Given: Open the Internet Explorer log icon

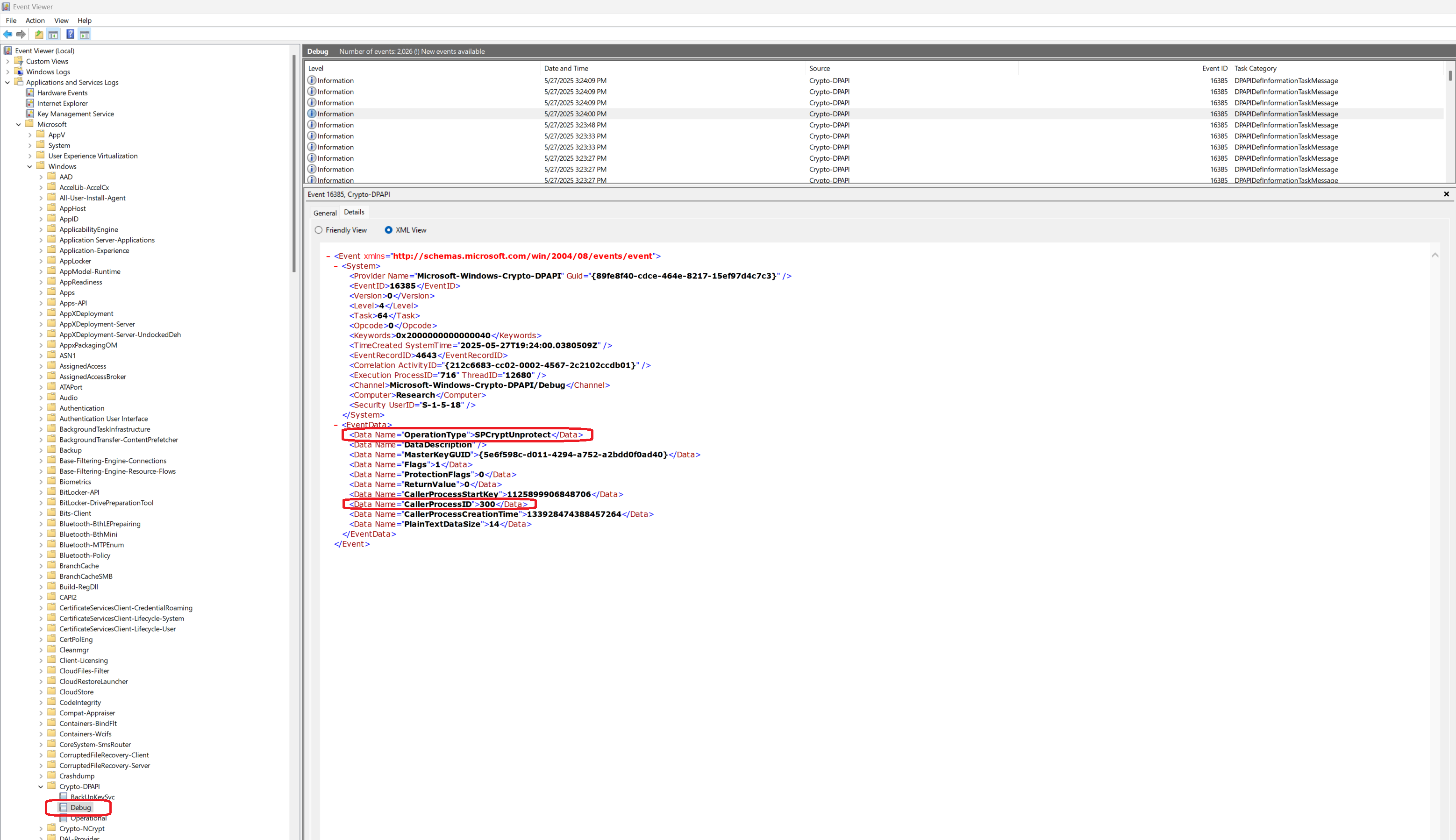Looking at the screenshot, I should click(30, 103).
